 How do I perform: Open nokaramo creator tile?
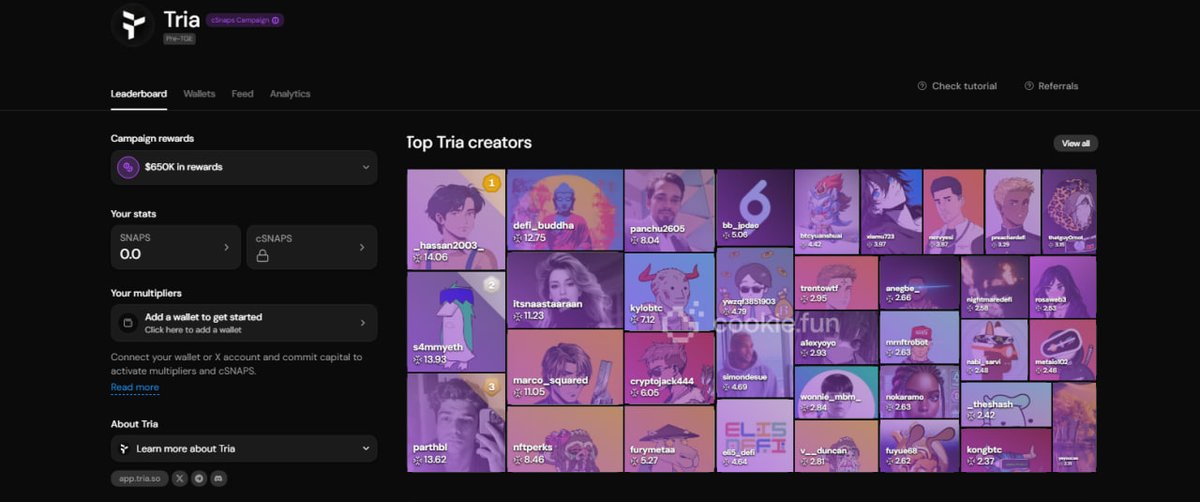tap(919, 391)
